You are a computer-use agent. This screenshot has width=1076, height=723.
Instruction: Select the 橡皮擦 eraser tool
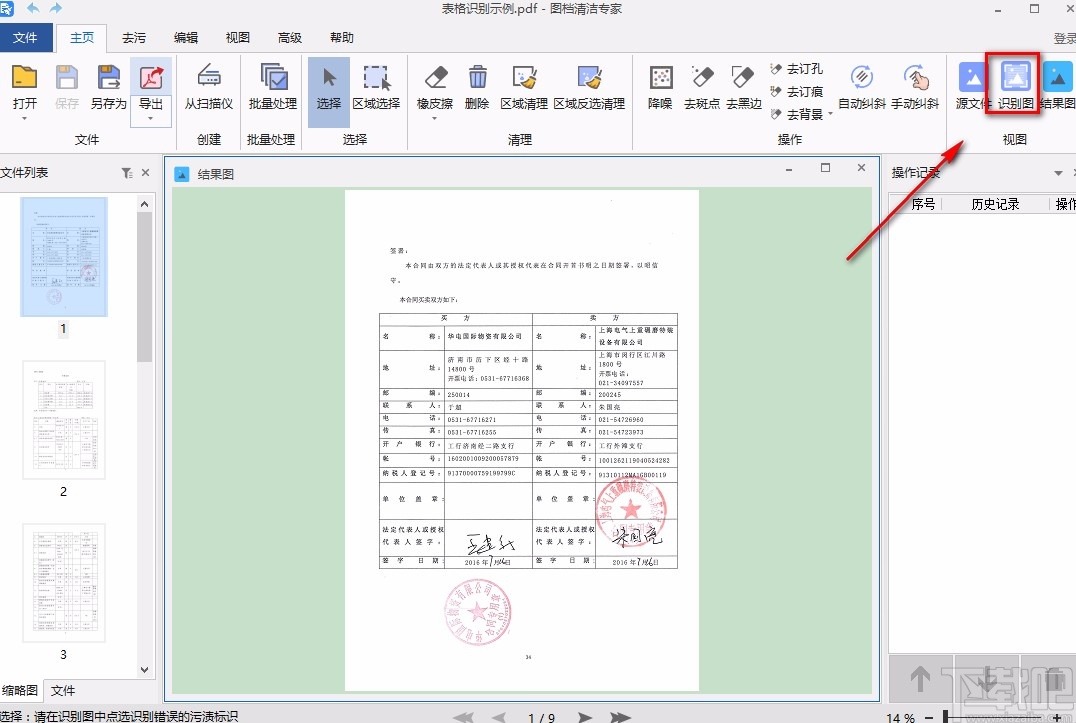coord(436,86)
